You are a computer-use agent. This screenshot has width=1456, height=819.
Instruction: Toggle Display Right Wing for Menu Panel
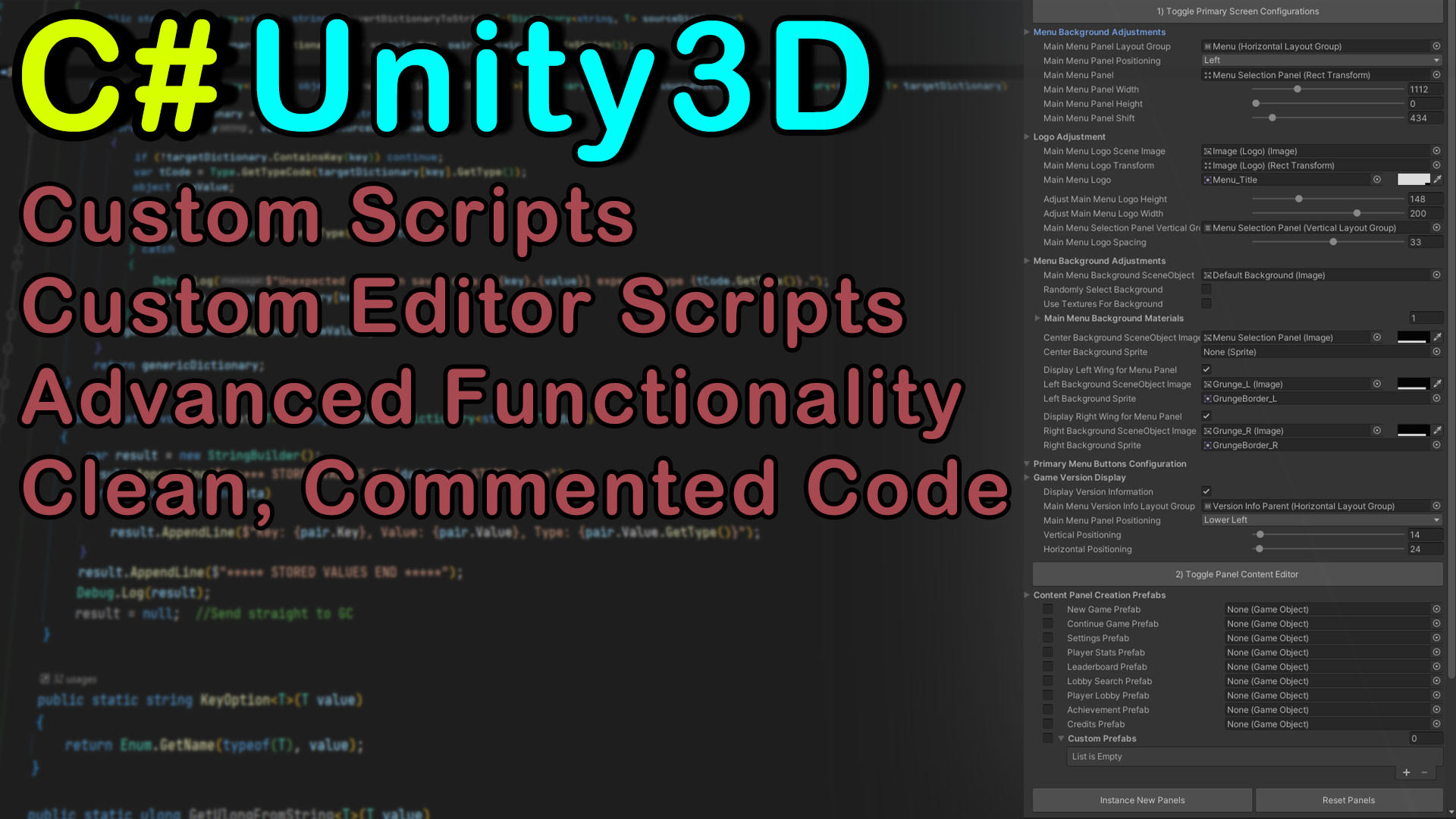pyautogui.click(x=1207, y=416)
